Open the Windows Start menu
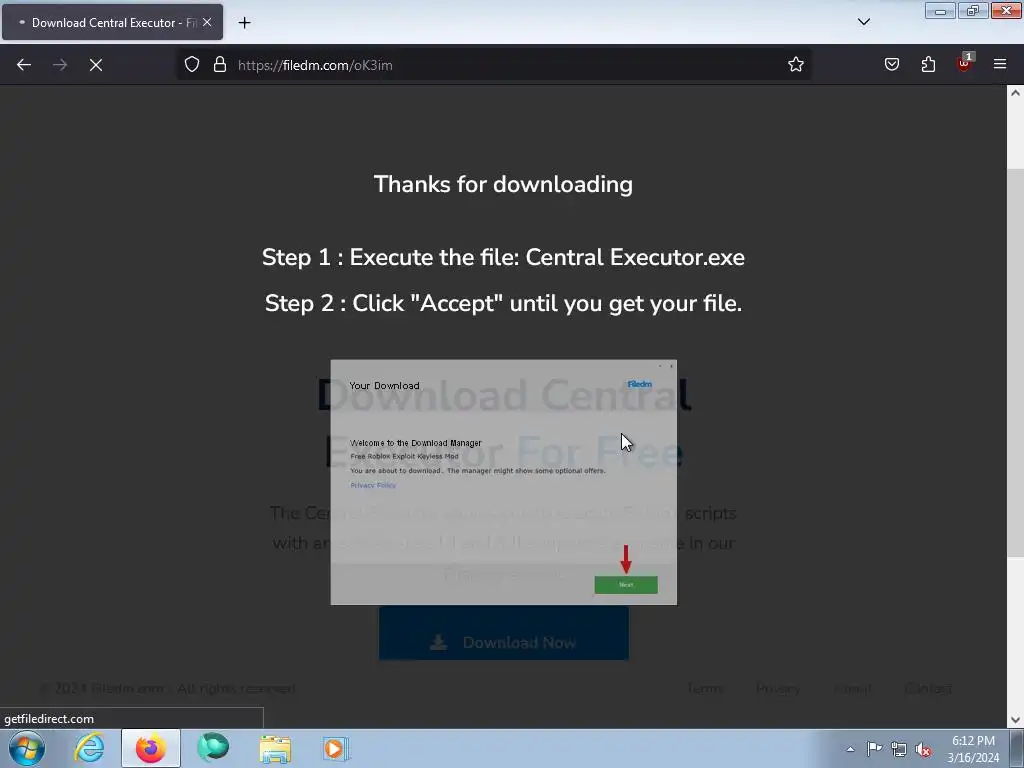This screenshot has height=768, width=1024. (x=27, y=748)
